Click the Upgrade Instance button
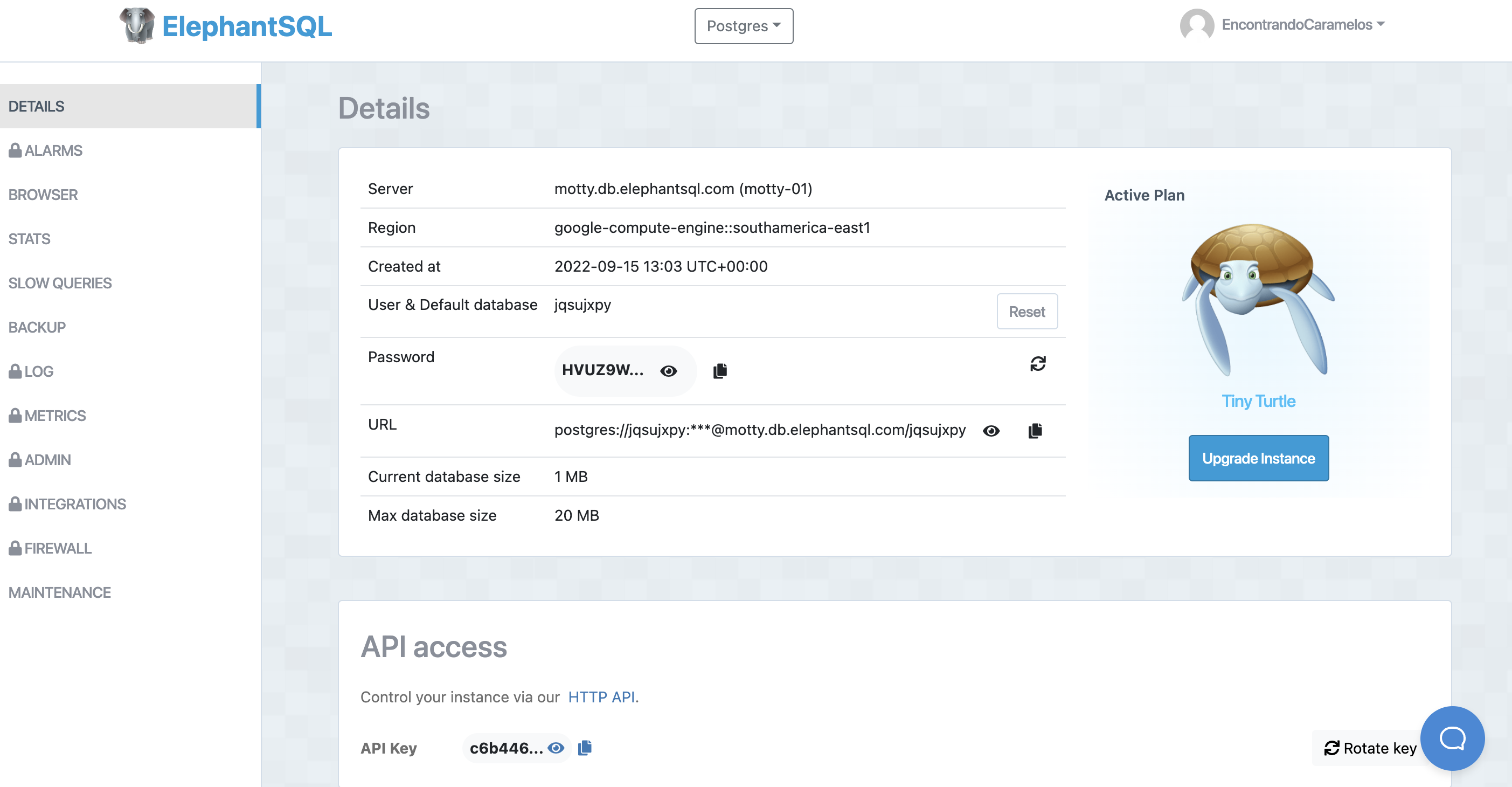 coord(1258,458)
